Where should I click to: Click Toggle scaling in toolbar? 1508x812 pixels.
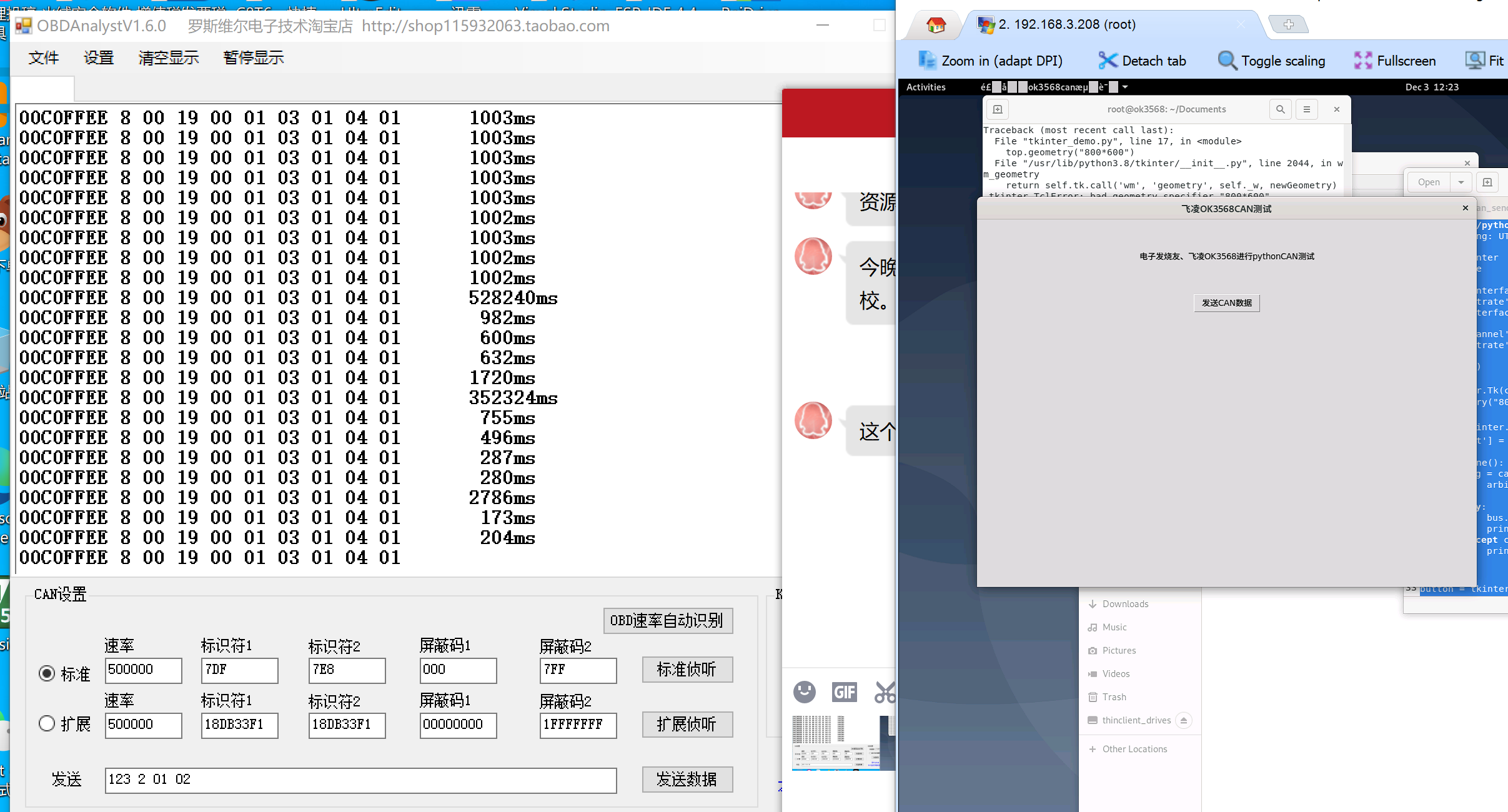pyautogui.click(x=1271, y=61)
